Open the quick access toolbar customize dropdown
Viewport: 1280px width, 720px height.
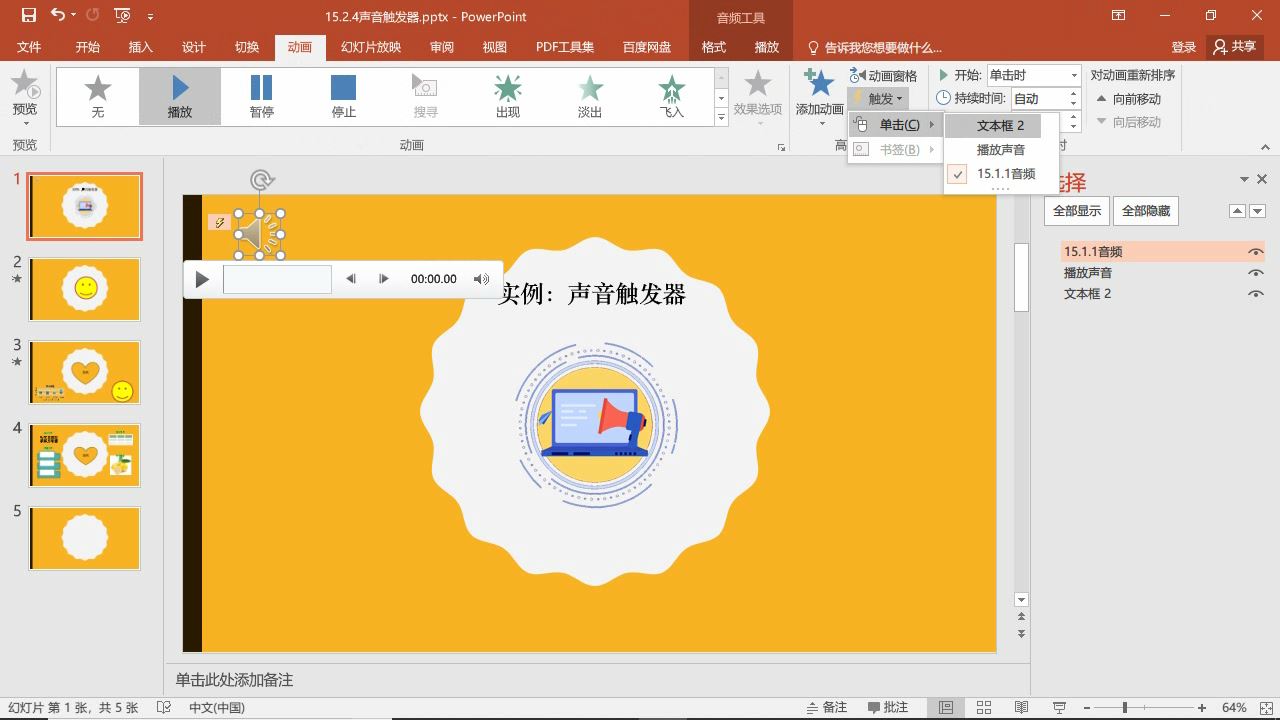tap(151, 16)
